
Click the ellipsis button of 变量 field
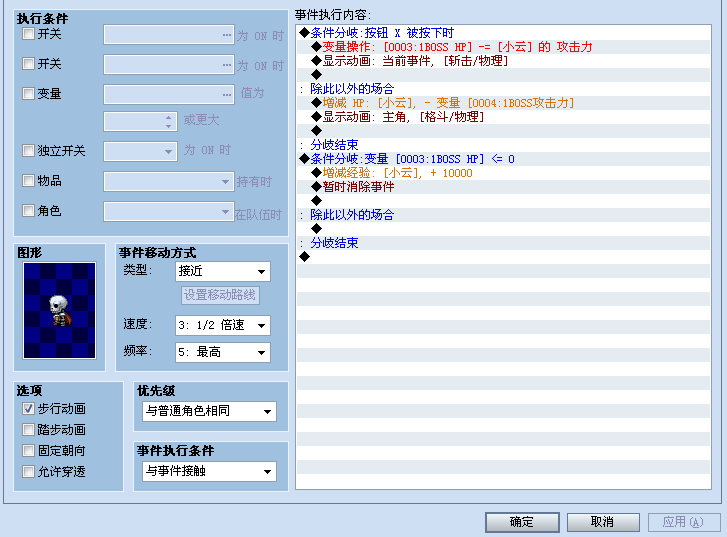226,94
